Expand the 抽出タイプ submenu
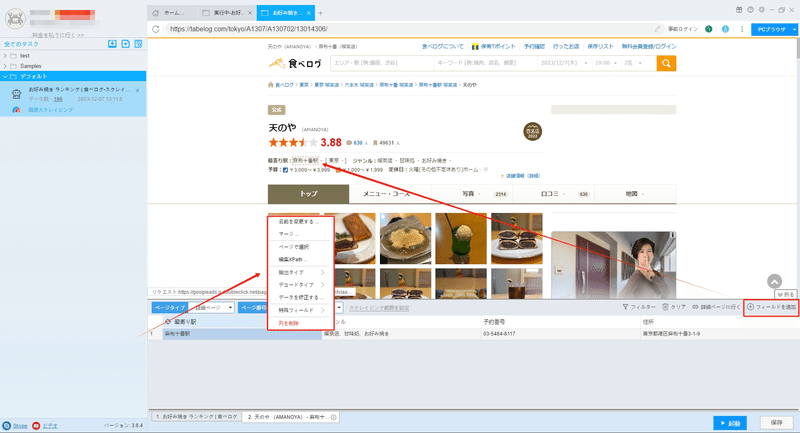Screen dimensions: 800x433 301,272
